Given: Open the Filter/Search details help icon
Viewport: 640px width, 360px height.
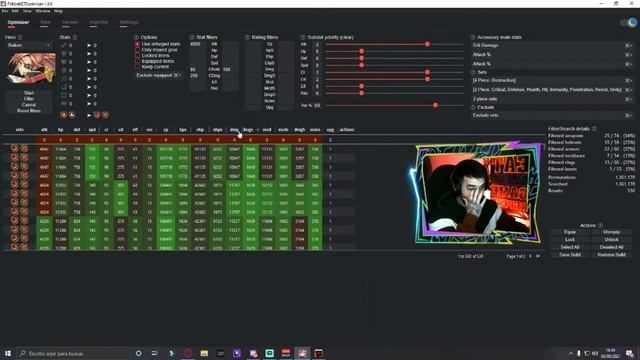Looking at the screenshot, I should (594, 129).
